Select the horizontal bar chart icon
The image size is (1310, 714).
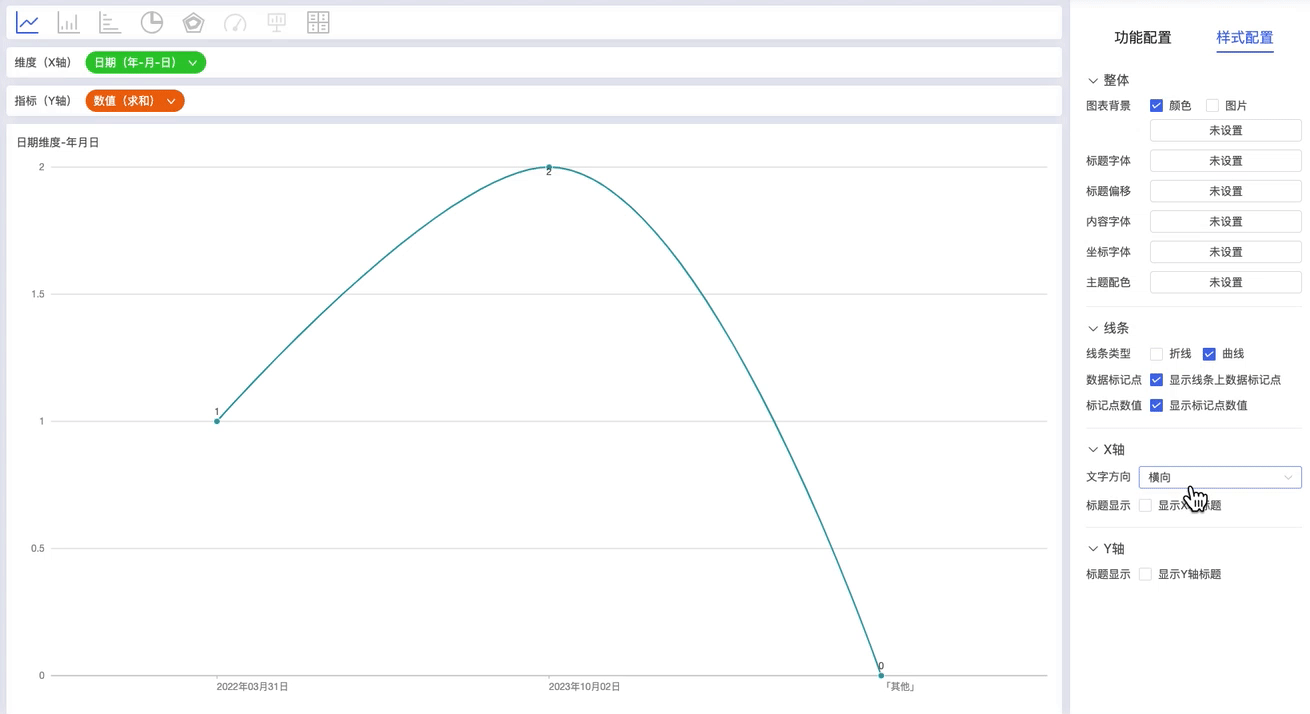pos(110,22)
